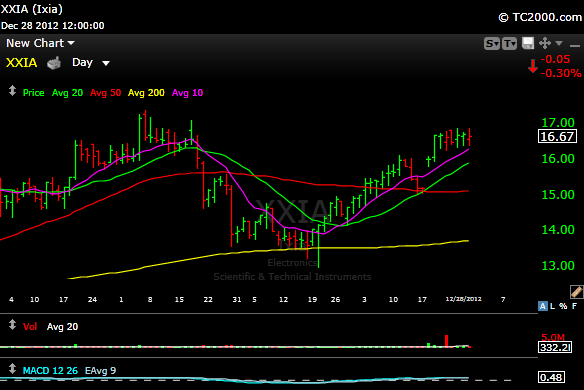Click the 12/28/2012 date axis label

(463, 299)
